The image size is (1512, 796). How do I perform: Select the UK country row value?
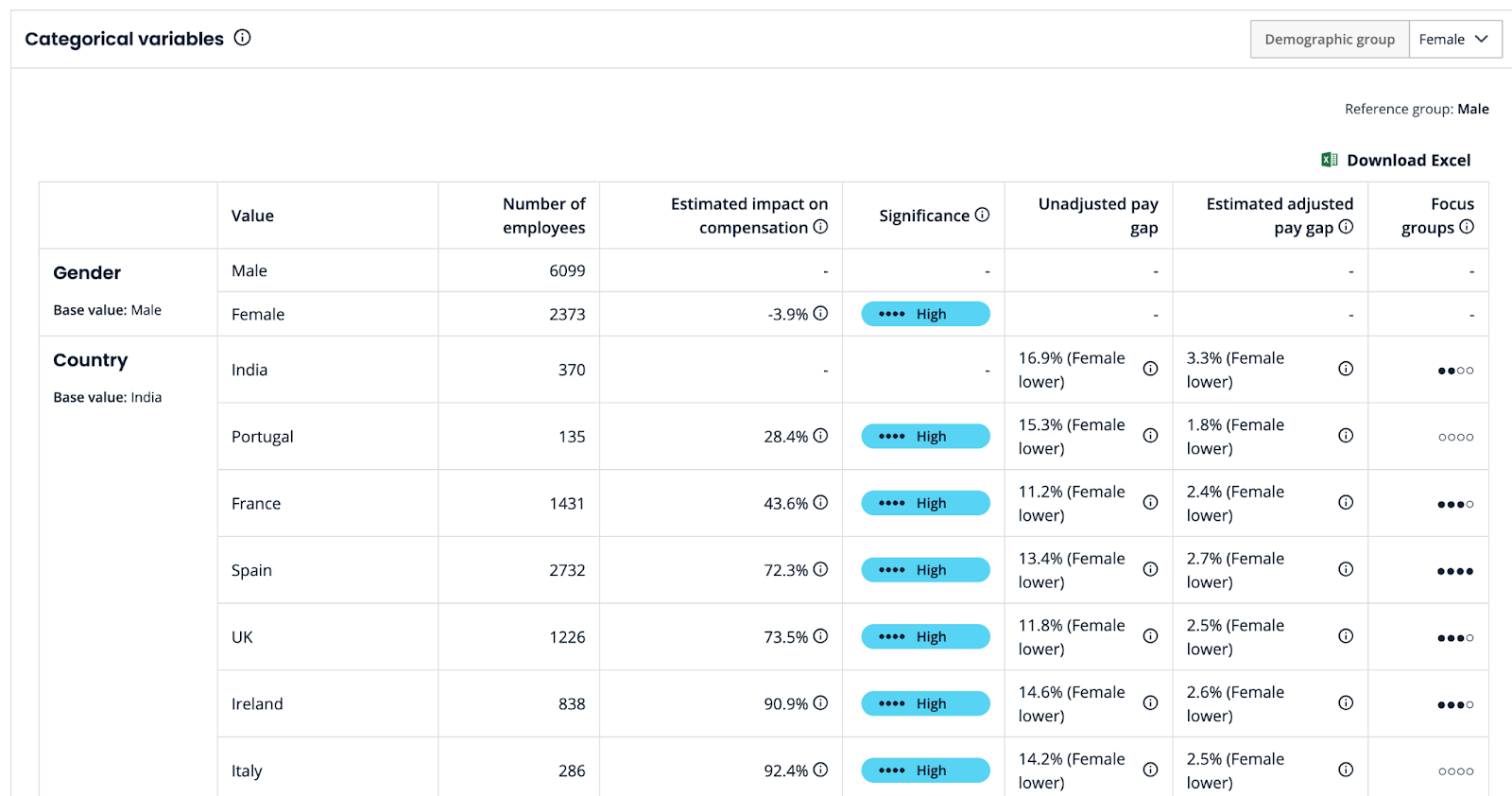(242, 637)
